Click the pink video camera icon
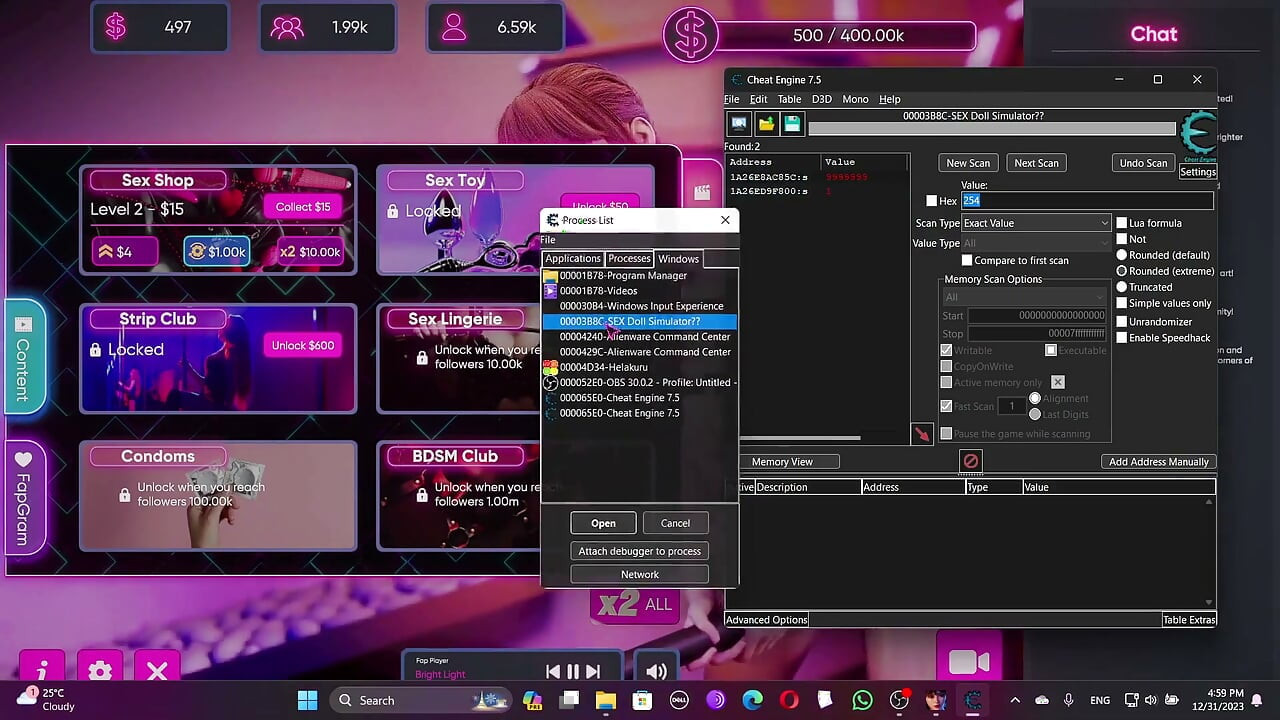Viewport: 1280px width, 720px height. pyautogui.click(x=969, y=662)
